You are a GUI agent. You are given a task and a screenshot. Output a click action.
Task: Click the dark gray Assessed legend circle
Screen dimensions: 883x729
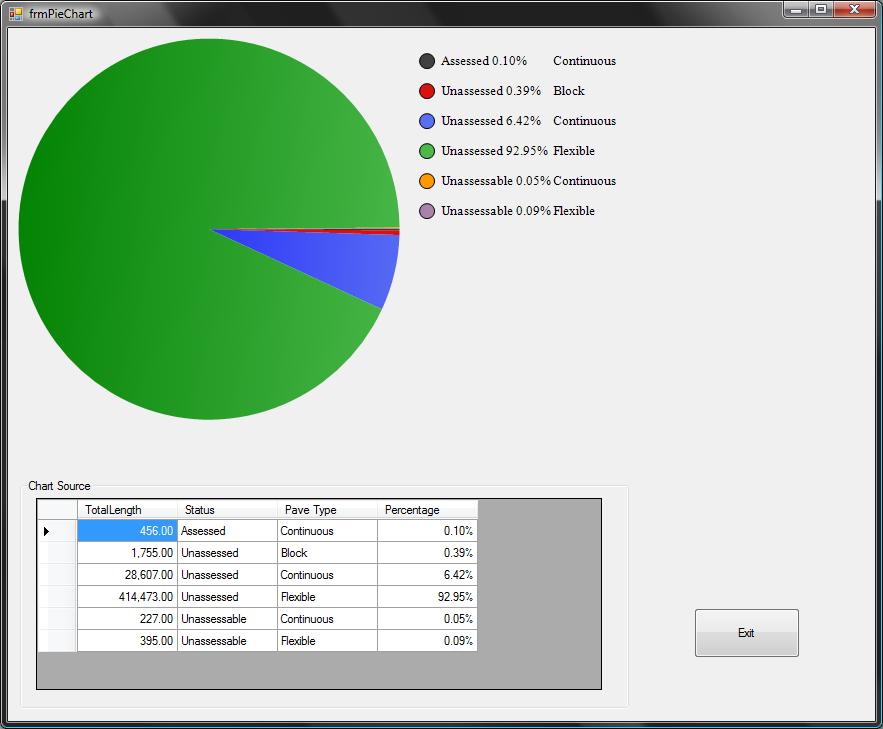click(427, 61)
